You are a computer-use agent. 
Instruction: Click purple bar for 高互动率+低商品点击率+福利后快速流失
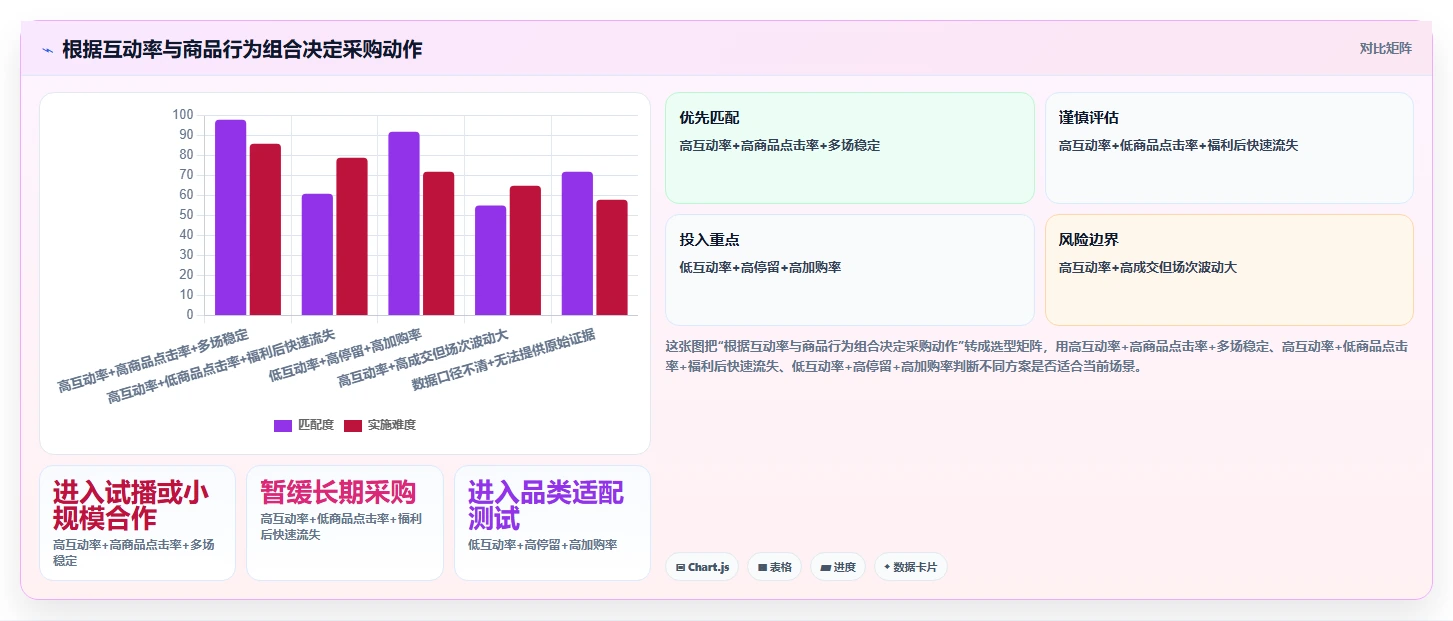[x=317, y=254]
